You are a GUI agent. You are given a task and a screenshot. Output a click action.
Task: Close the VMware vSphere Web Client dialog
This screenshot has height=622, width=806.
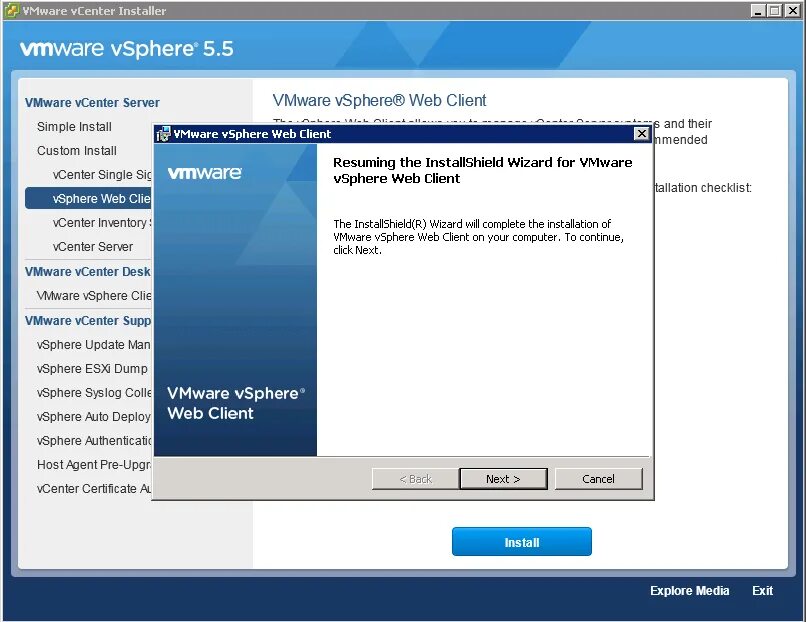point(641,134)
